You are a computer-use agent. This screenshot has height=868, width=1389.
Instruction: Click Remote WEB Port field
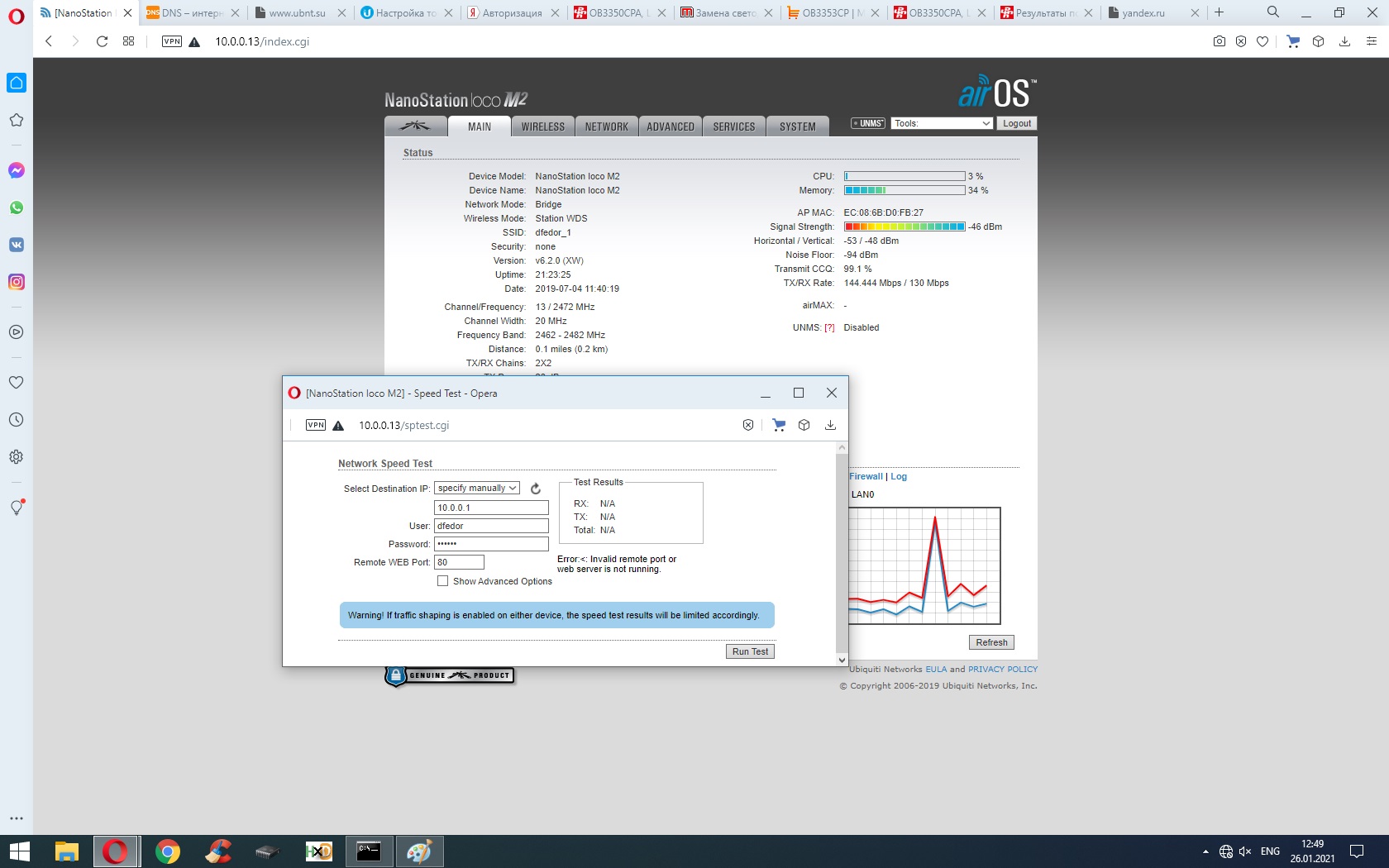pos(459,562)
